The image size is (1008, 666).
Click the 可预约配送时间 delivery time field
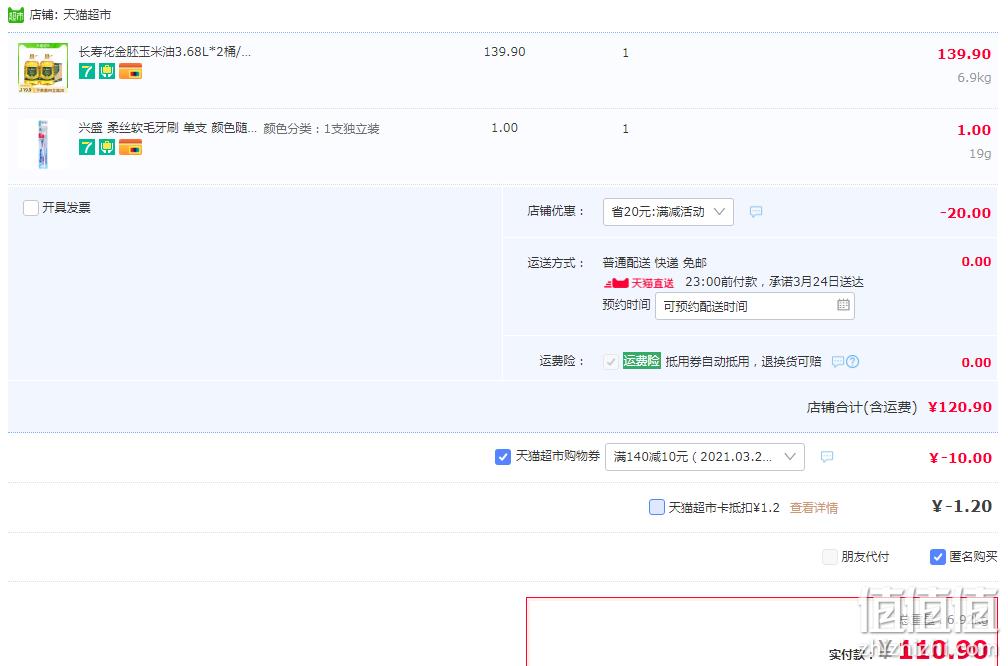(x=754, y=306)
